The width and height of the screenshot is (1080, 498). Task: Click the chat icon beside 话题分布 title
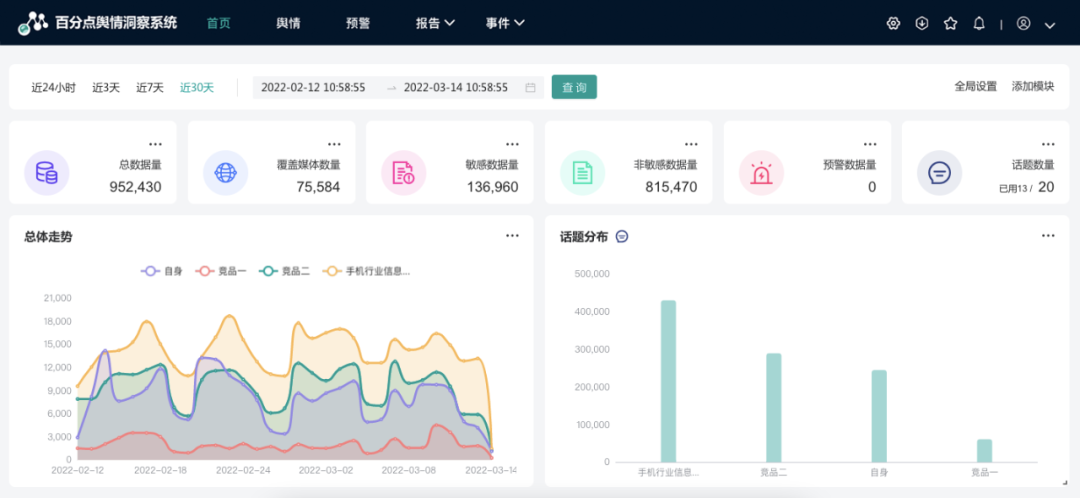click(x=622, y=237)
